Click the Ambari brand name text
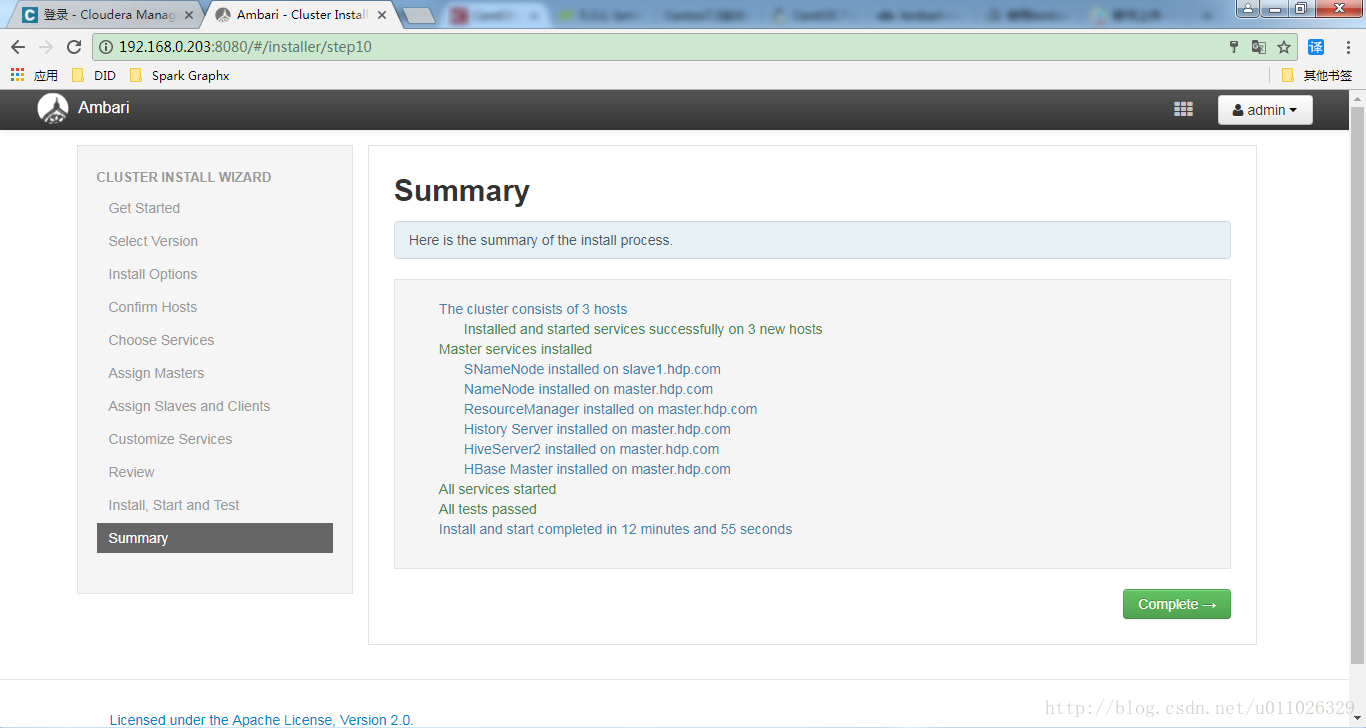 (104, 107)
